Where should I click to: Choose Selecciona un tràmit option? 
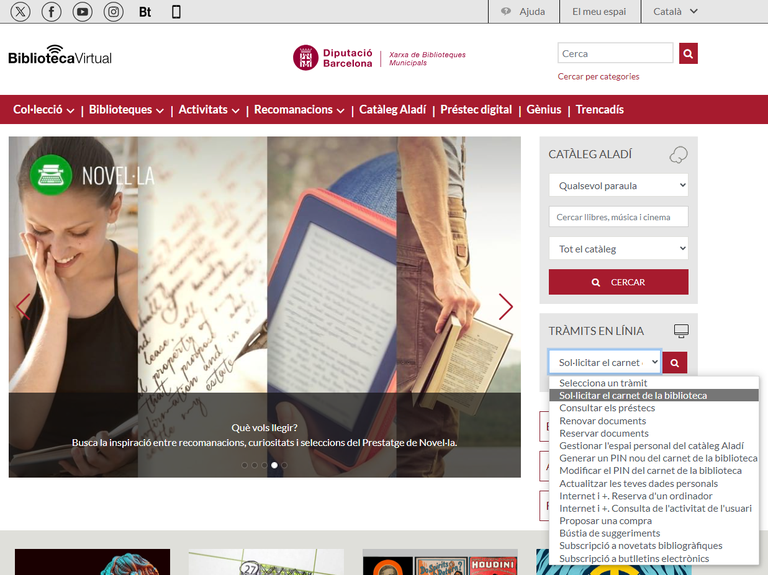[x=654, y=383]
